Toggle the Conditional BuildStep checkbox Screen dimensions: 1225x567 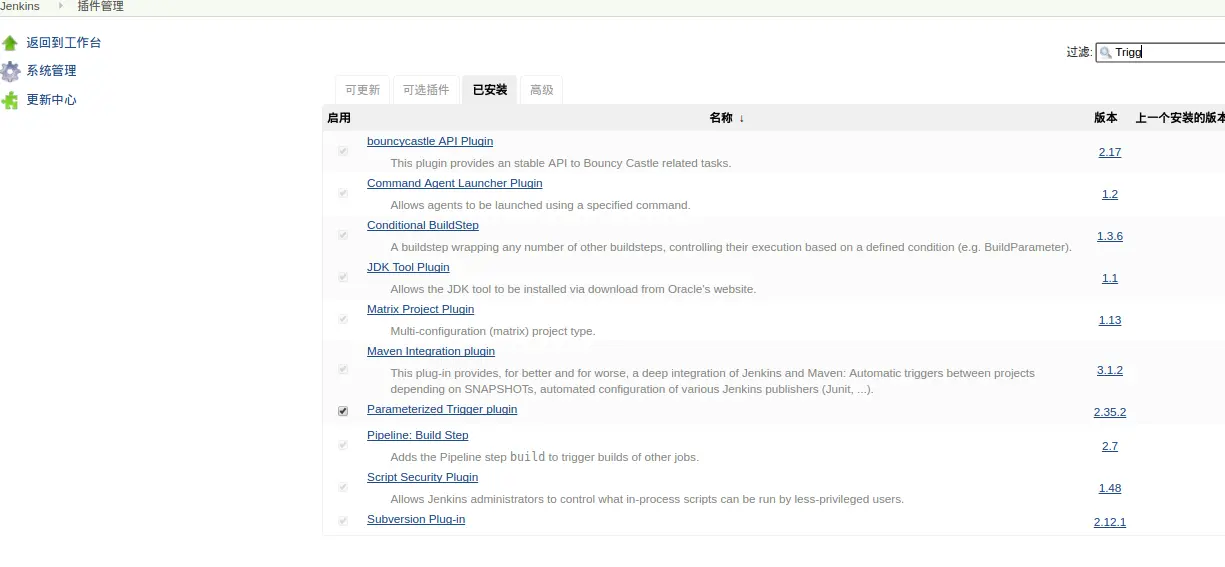(x=343, y=235)
